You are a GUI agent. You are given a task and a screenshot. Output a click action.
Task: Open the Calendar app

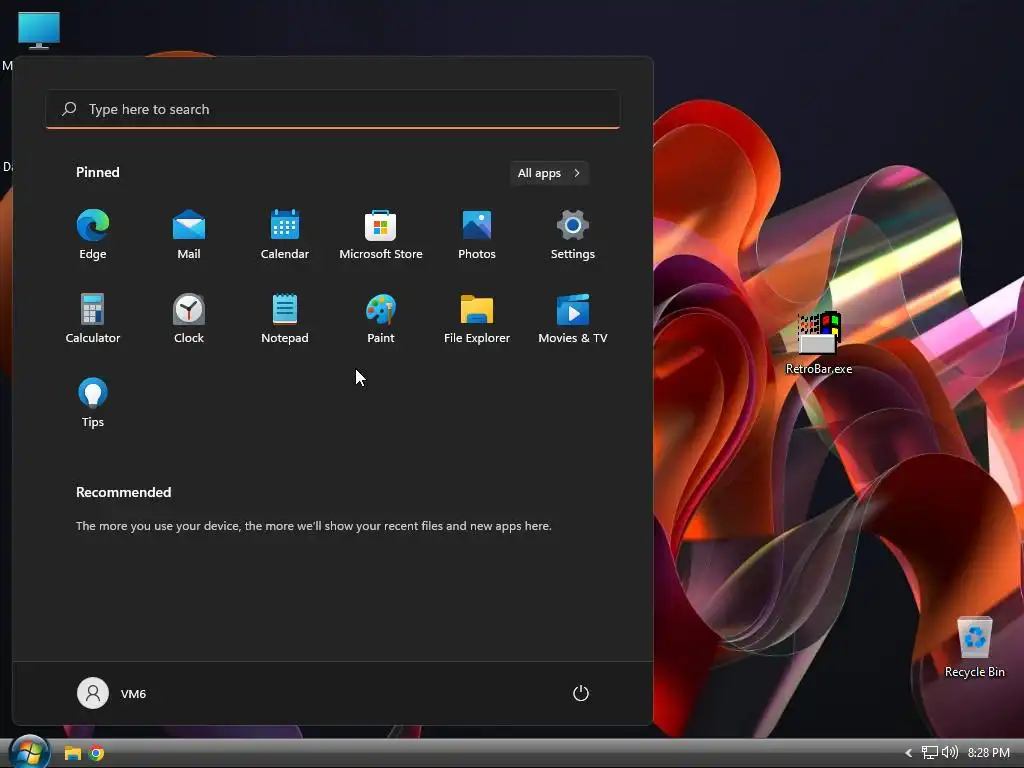tap(285, 235)
